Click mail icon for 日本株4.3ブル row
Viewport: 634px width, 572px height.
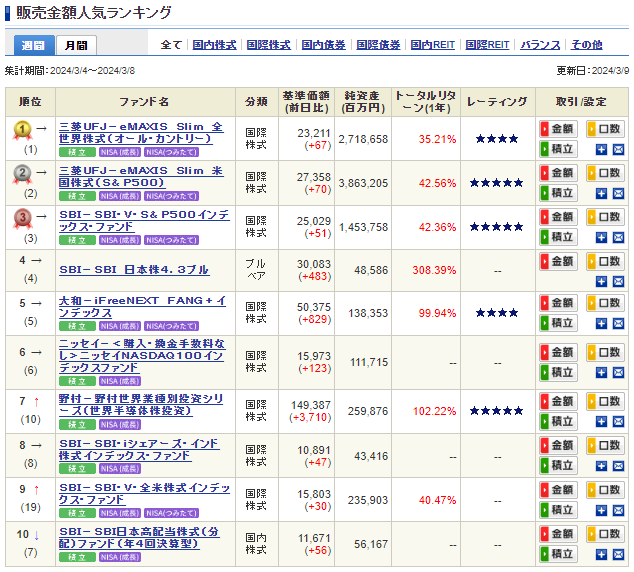point(618,282)
